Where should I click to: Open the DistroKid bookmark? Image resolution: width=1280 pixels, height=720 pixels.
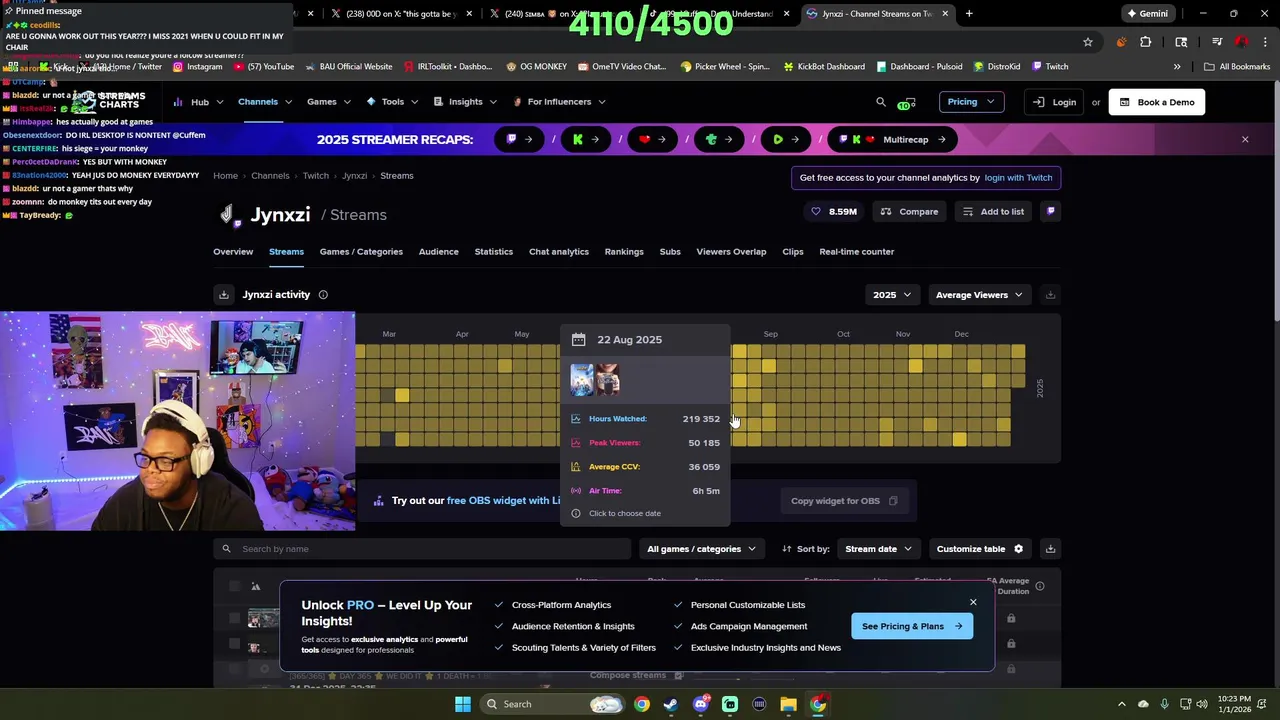coord(996,67)
